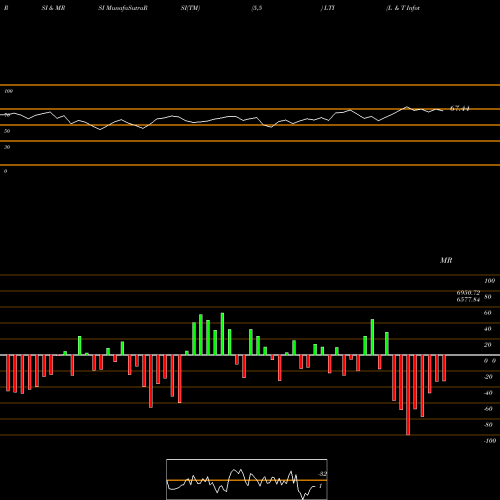Screen dimensions: 500x500
Task: Click the RSI value label 67.44
Action: click(x=460, y=108)
